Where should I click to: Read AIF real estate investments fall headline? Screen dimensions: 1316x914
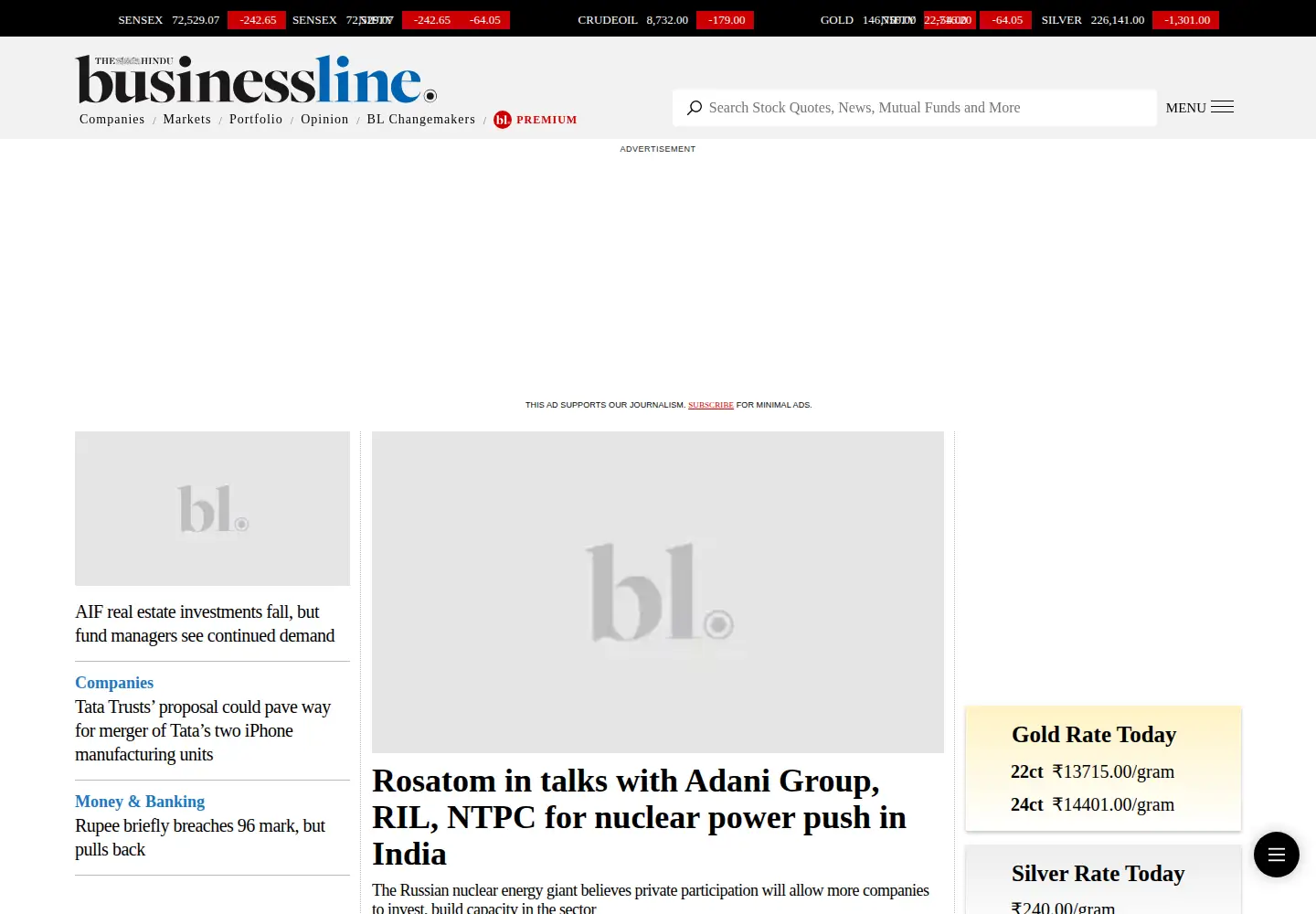click(x=205, y=623)
